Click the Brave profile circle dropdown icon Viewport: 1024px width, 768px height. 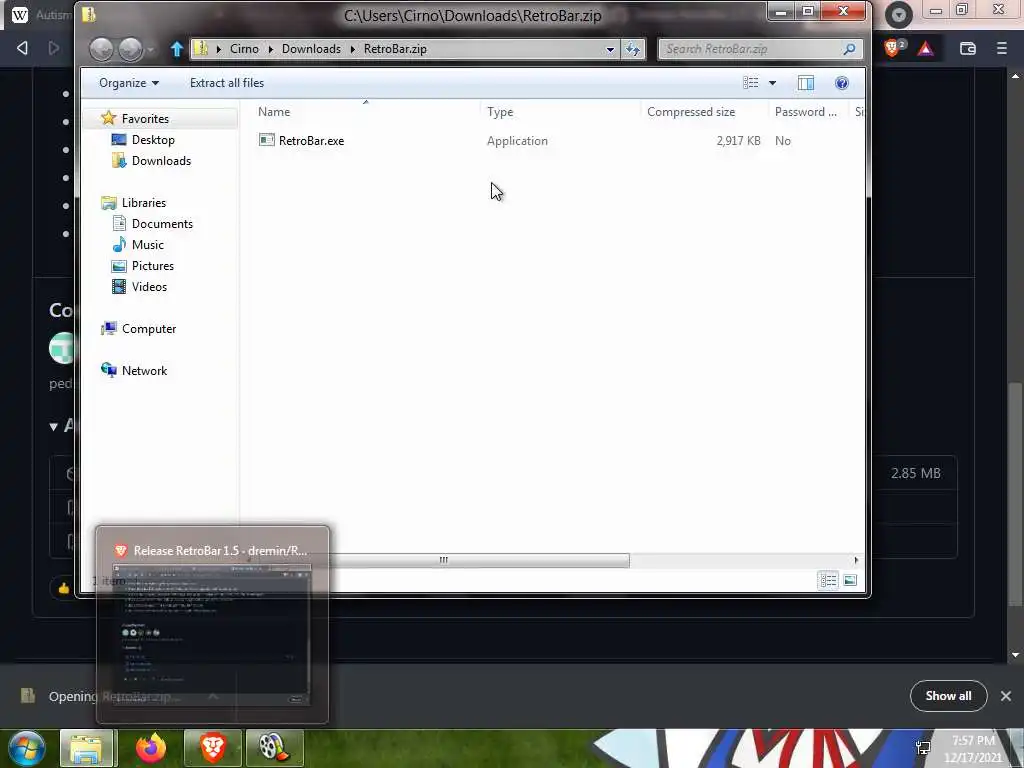click(899, 14)
